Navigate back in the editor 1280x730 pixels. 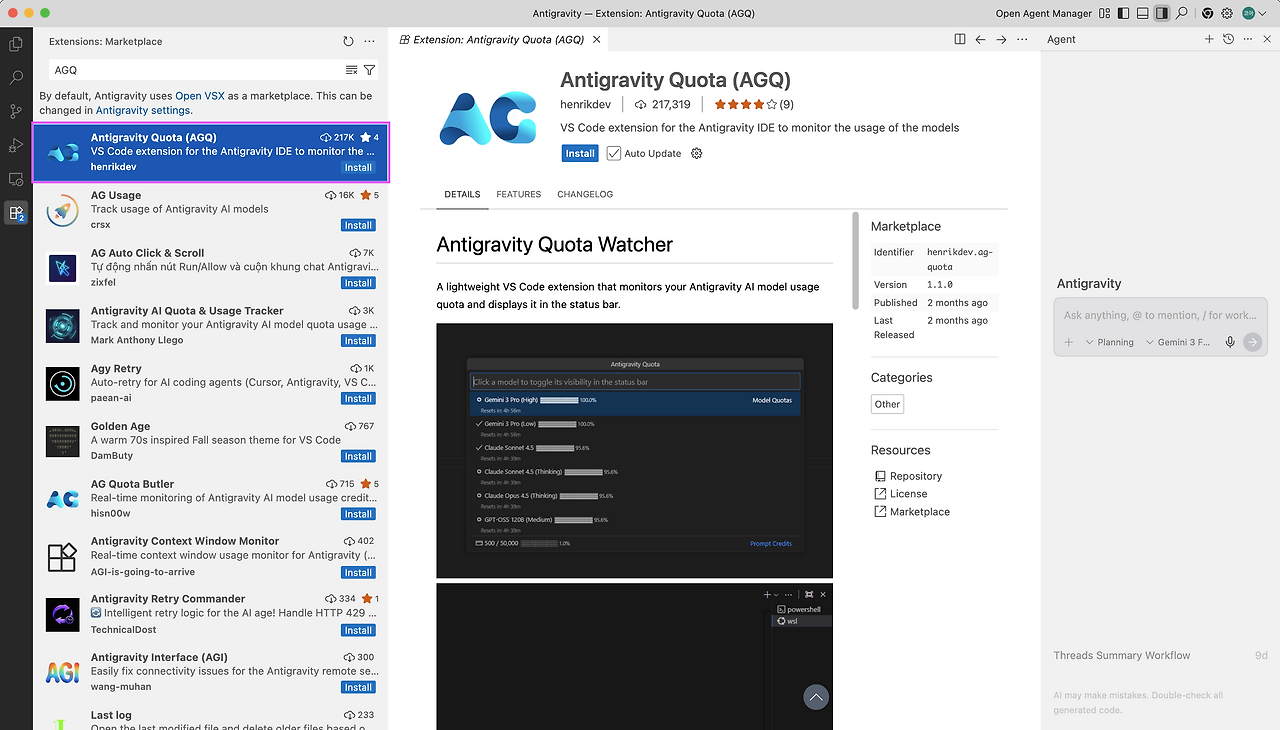coord(980,39)
